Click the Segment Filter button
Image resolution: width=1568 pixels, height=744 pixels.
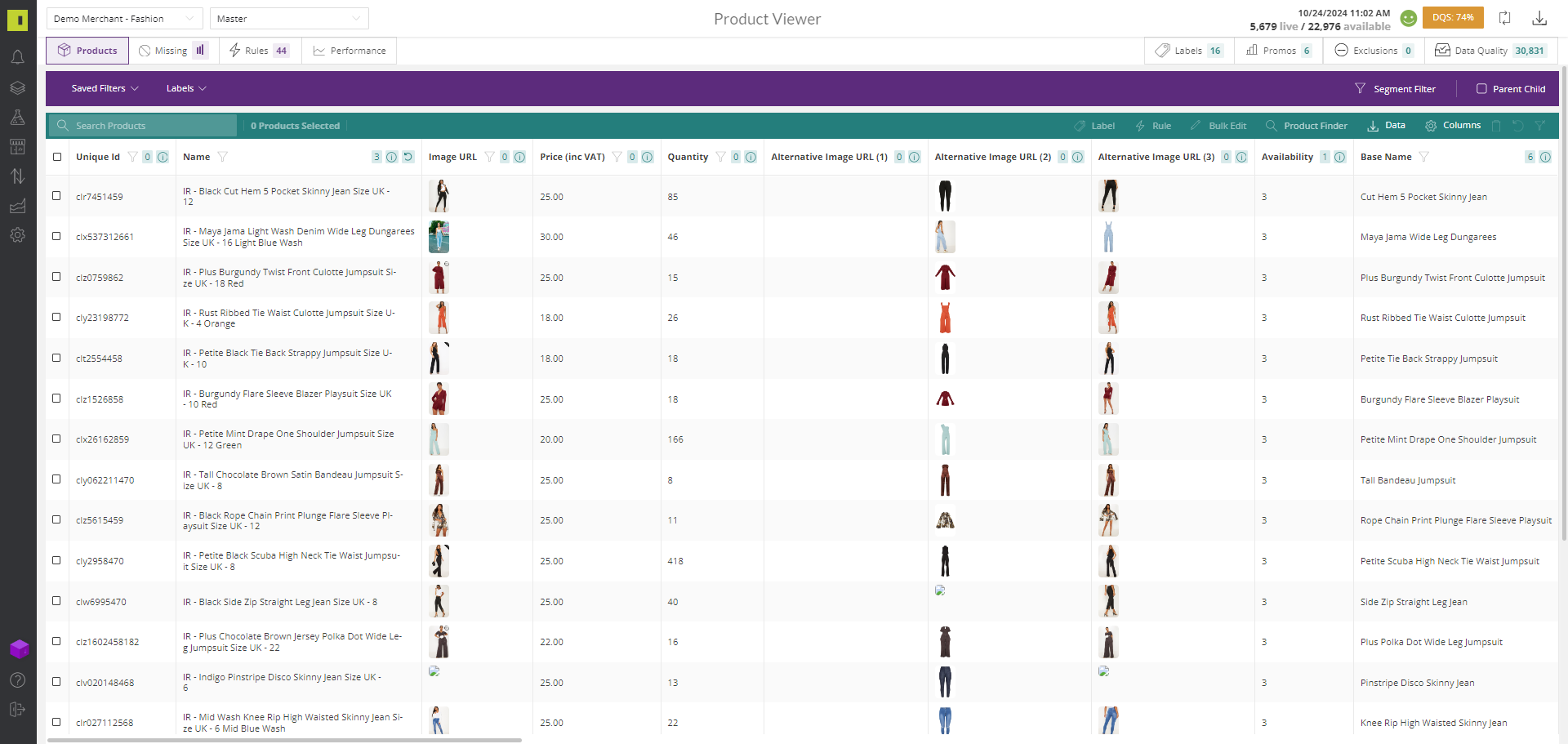coord(1395,89)
